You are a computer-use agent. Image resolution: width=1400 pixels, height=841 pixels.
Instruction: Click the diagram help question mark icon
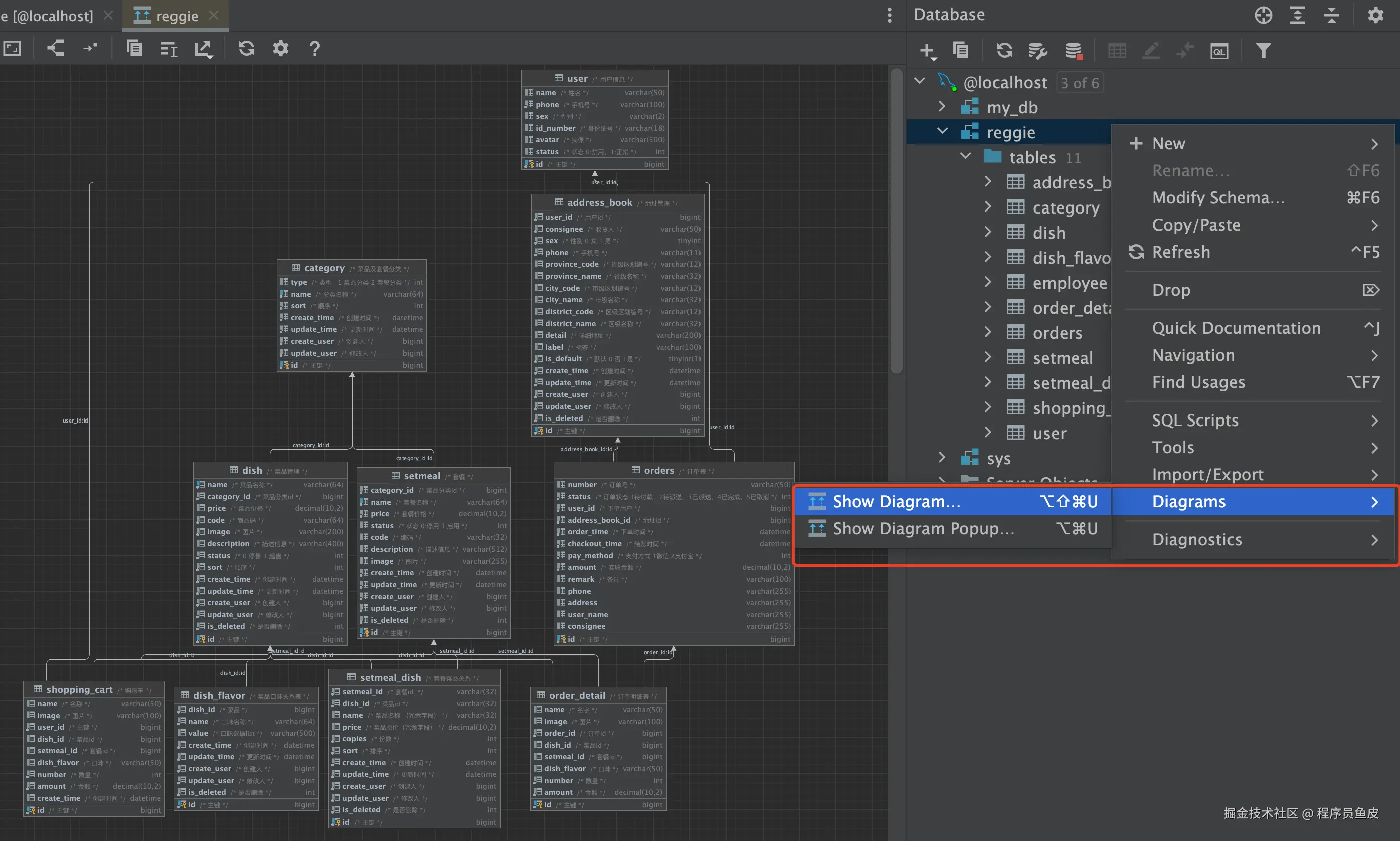pyautogui.click(x=314, y=48)
